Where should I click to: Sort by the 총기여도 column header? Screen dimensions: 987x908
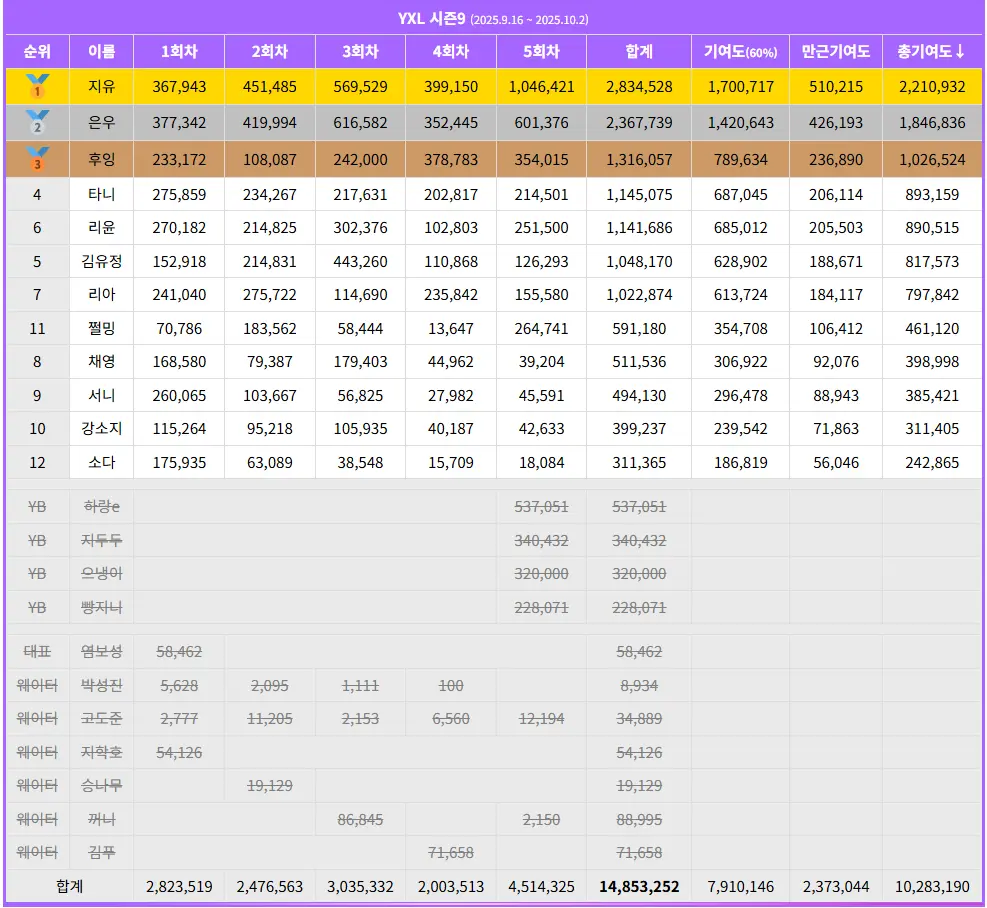click(x=931, y=51)
